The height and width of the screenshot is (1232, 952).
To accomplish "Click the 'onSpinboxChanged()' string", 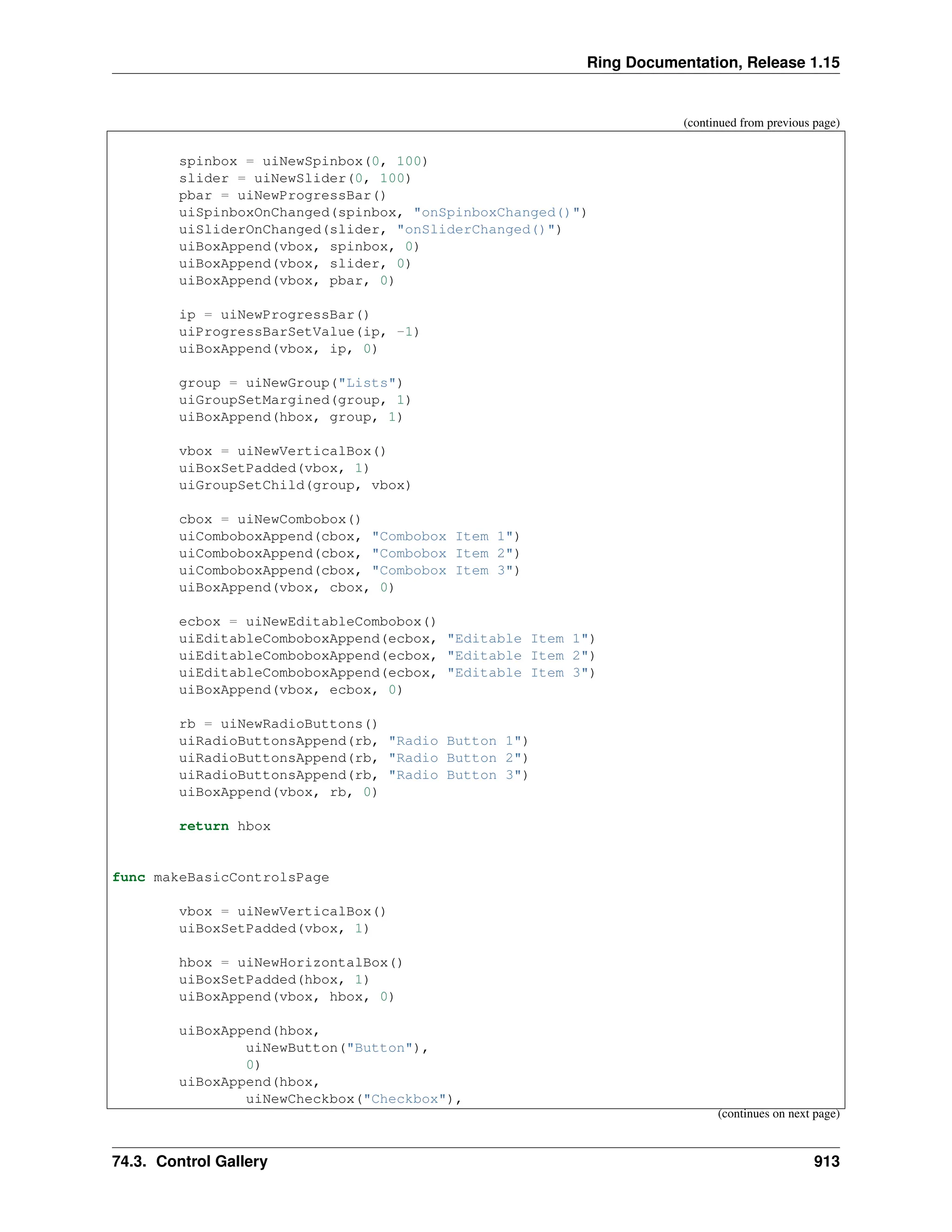I will tap(496, 212).
